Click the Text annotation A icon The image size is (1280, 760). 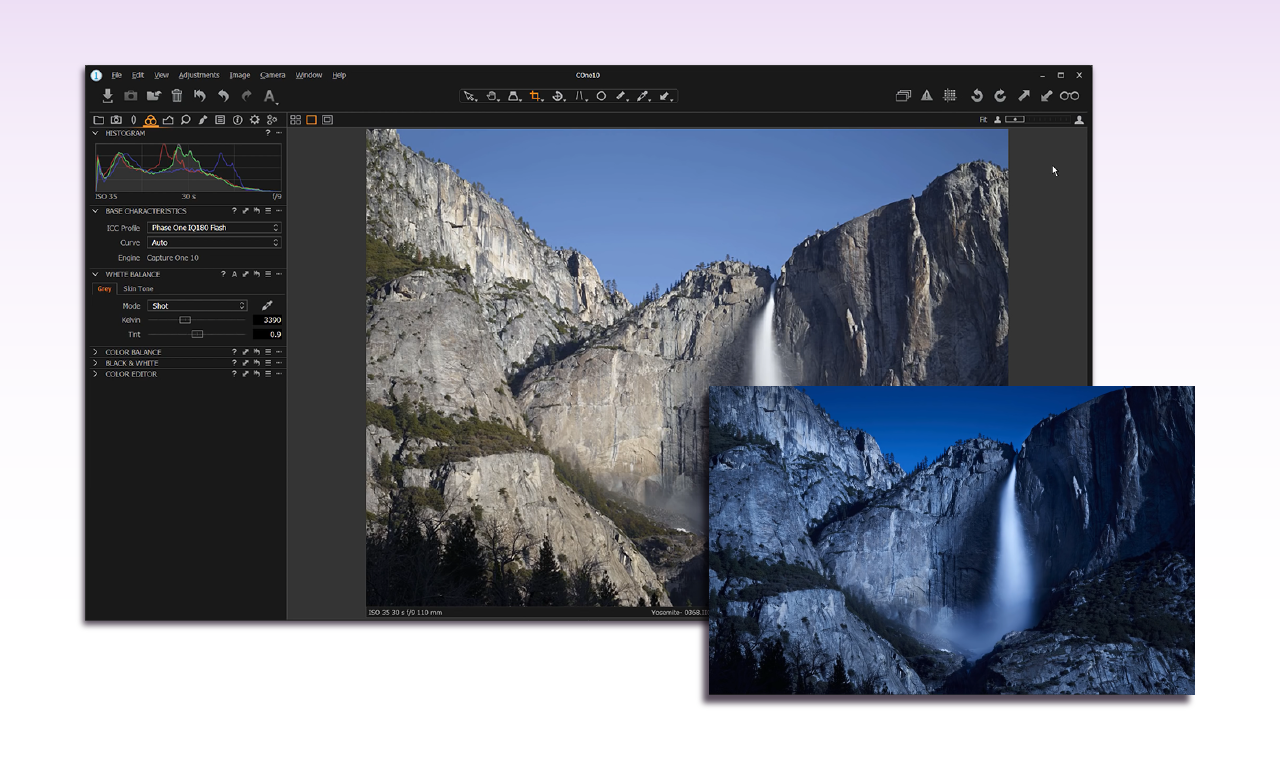tap(270, 96)
